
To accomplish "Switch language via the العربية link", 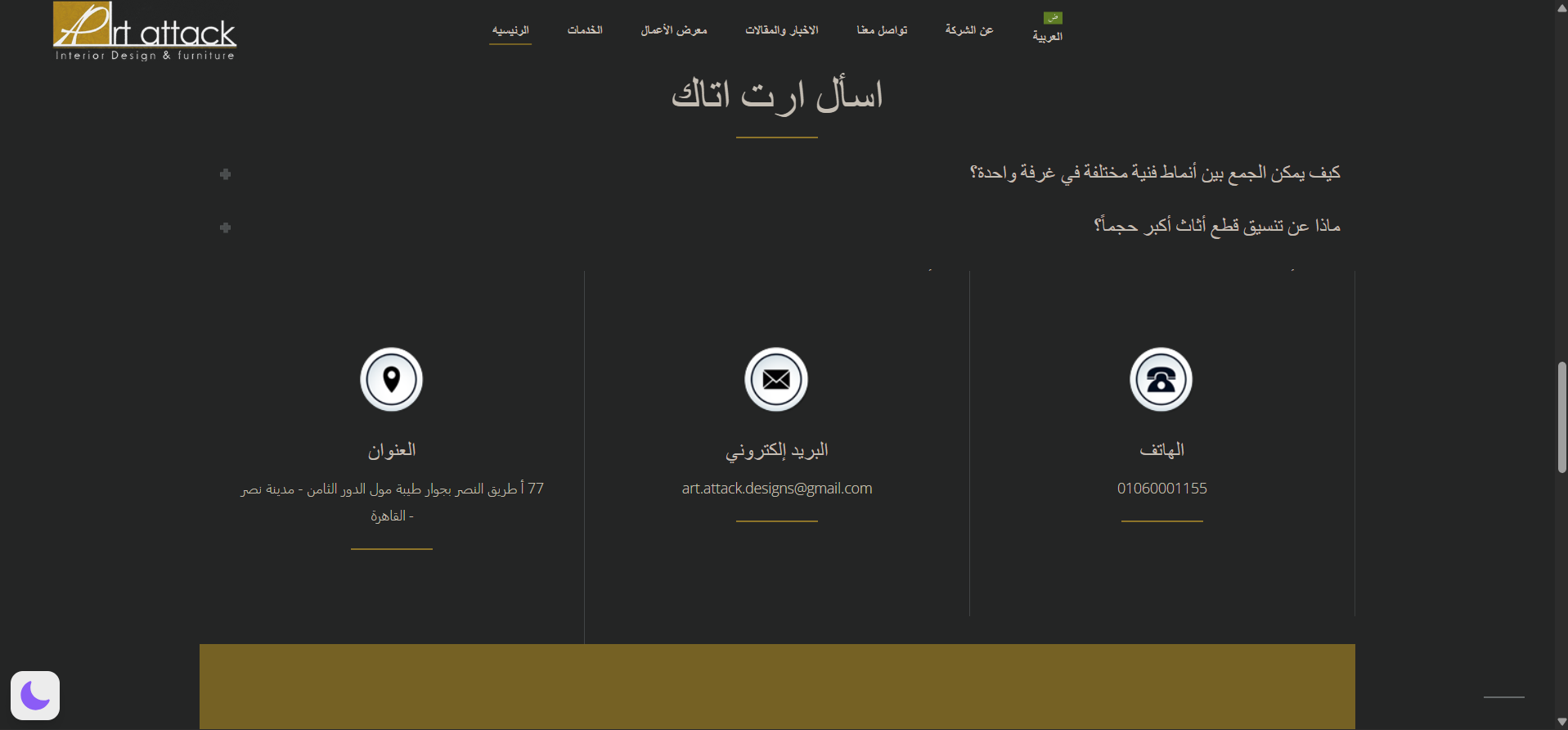I will click(1048, 37).
